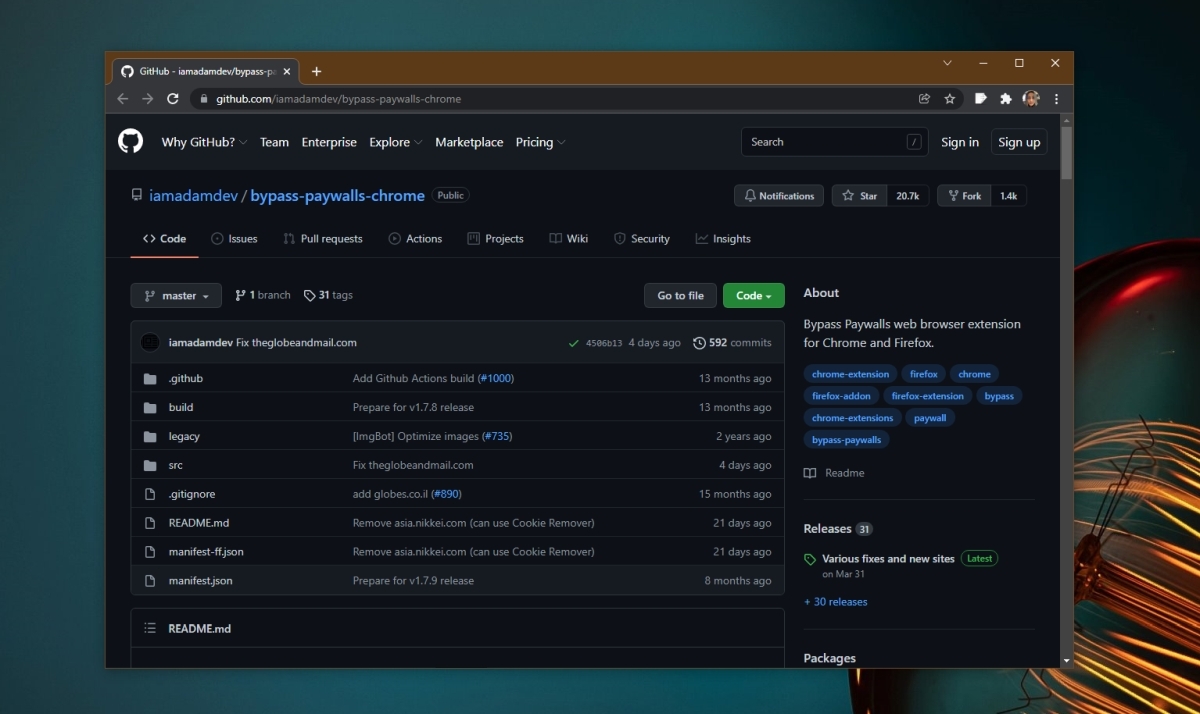
Task: Bookmark page with the star icon
Action: tap(950, 99)
